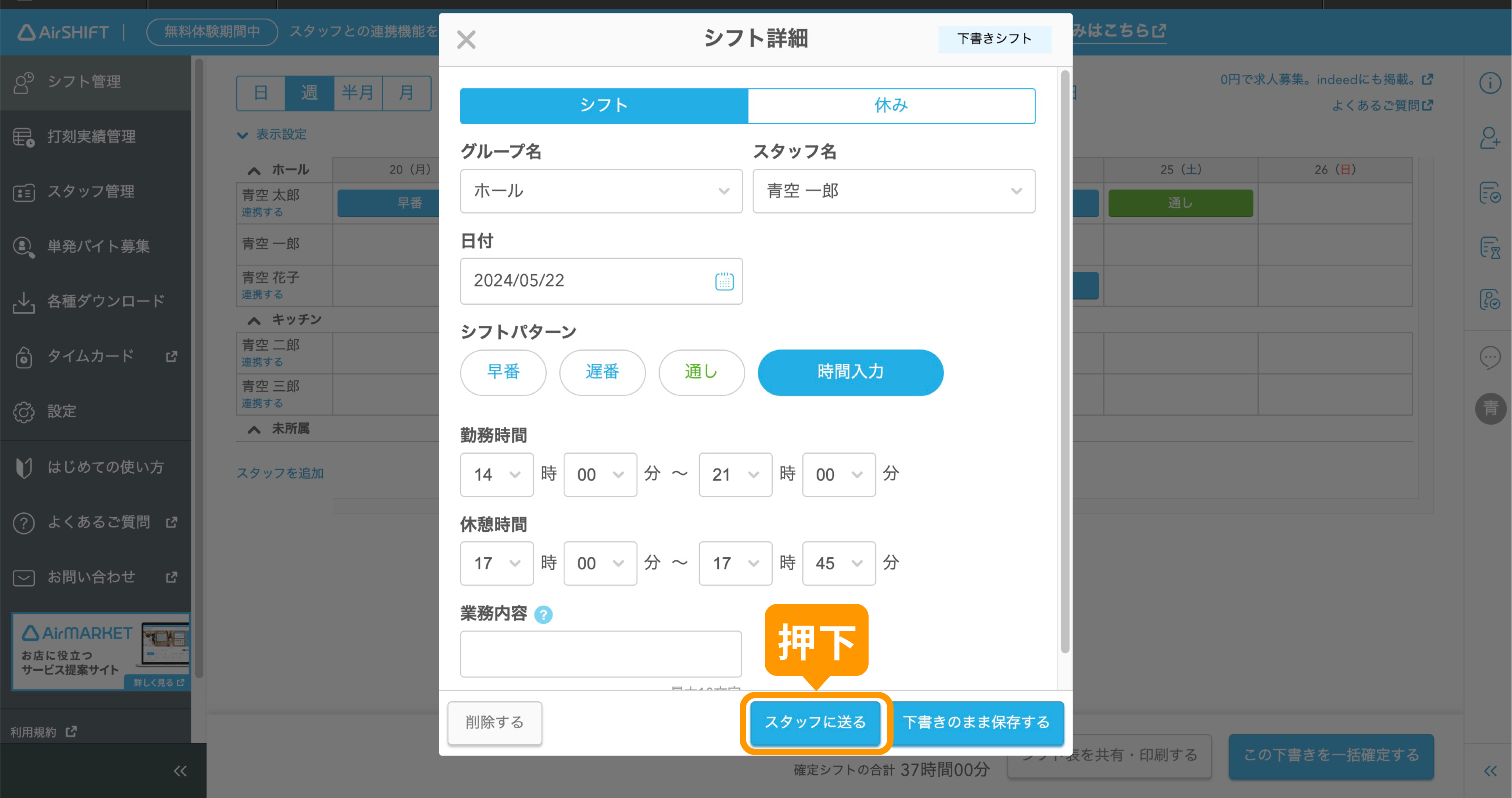Switch to the 休み tab in dialog
This screenshot has height=798, width=1512.
click(x=891, y=106)
